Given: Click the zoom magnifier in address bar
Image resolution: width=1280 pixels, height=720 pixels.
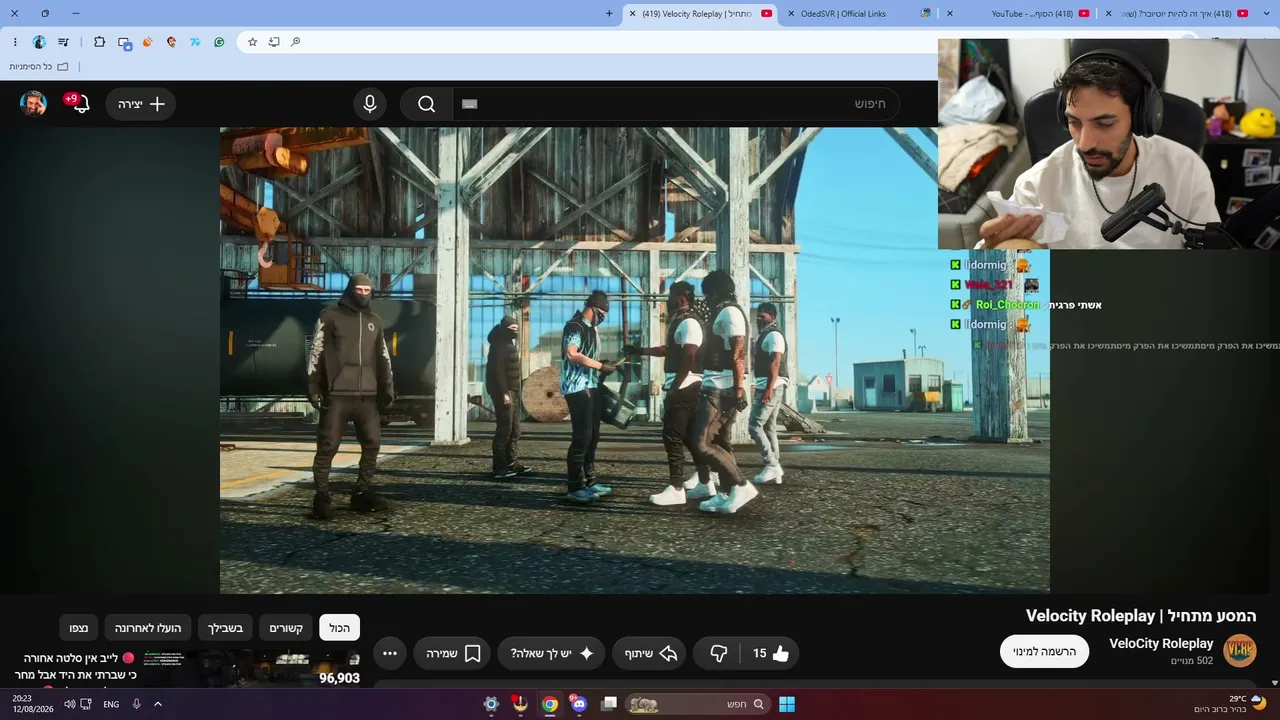Looking at the screenshot, I should click(295, 42).
